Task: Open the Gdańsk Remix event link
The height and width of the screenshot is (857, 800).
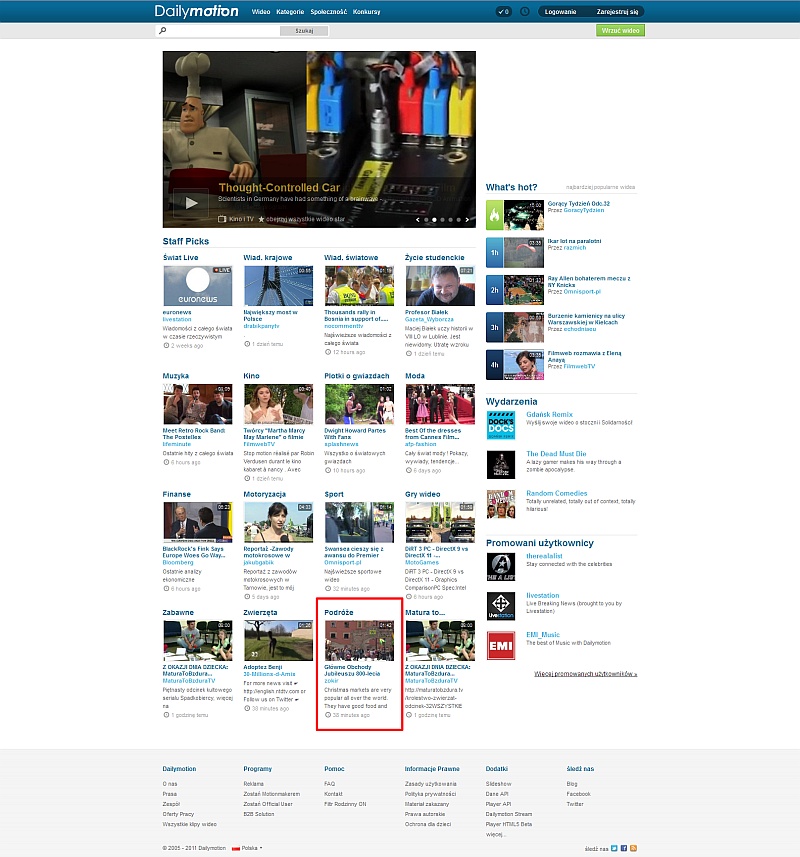Action: pos(549,414)
